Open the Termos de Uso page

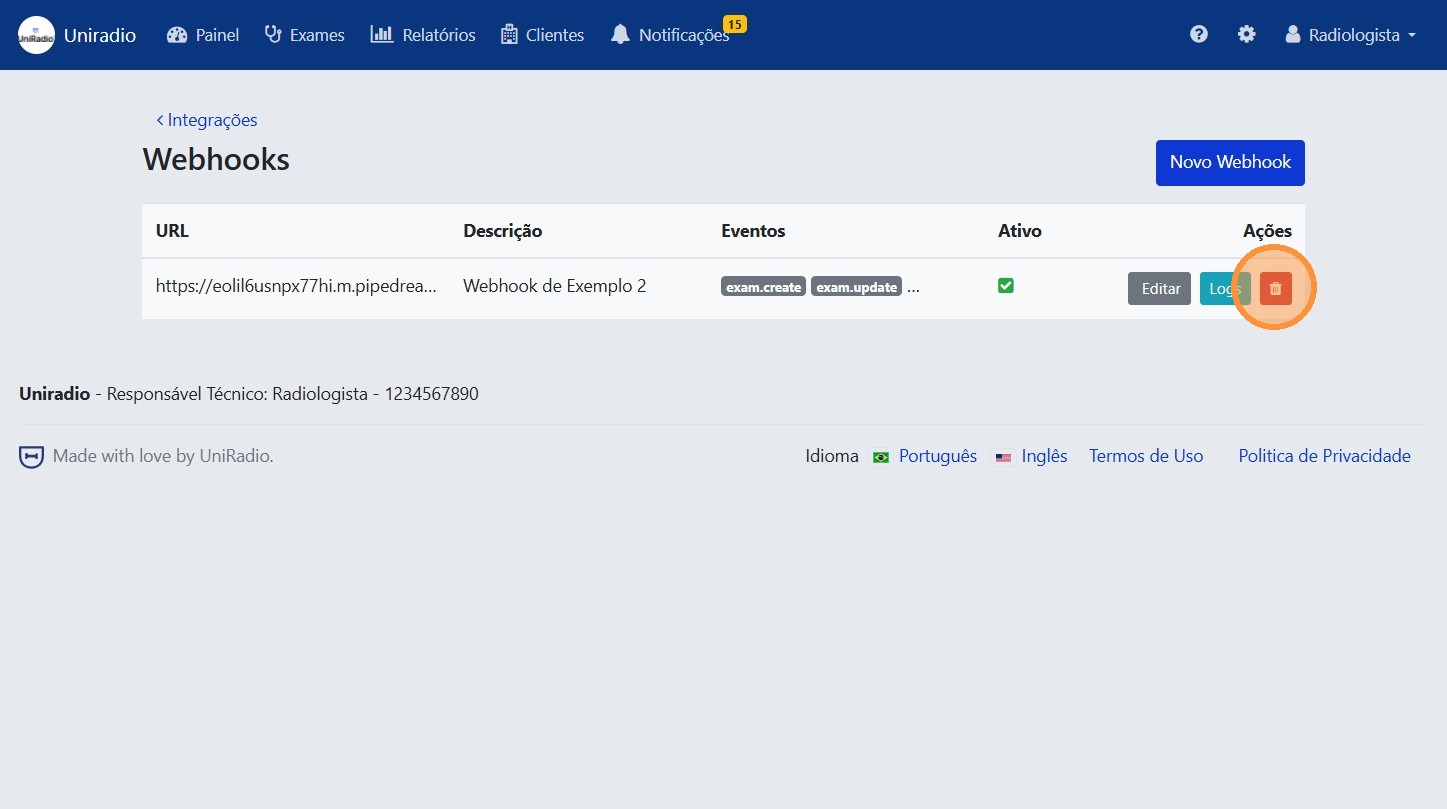(1146, 456)
